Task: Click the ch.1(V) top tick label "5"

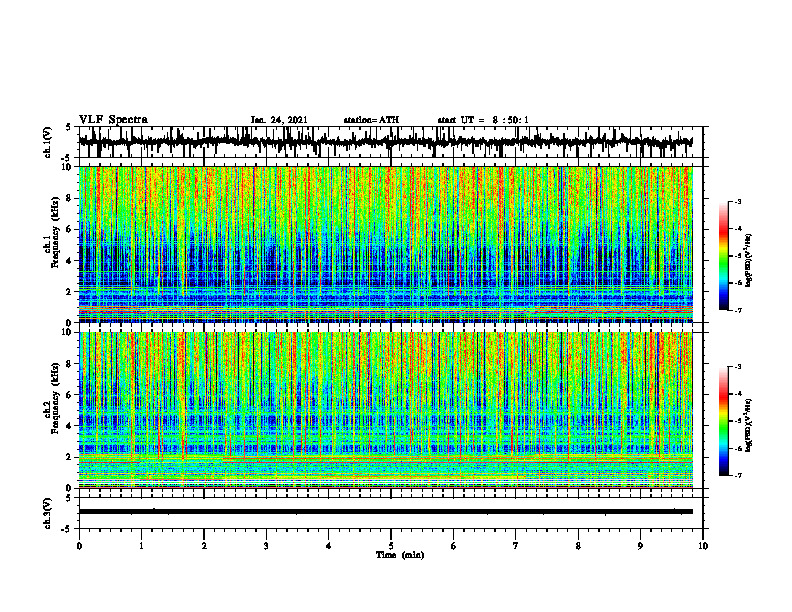Action: coord(69,128)
